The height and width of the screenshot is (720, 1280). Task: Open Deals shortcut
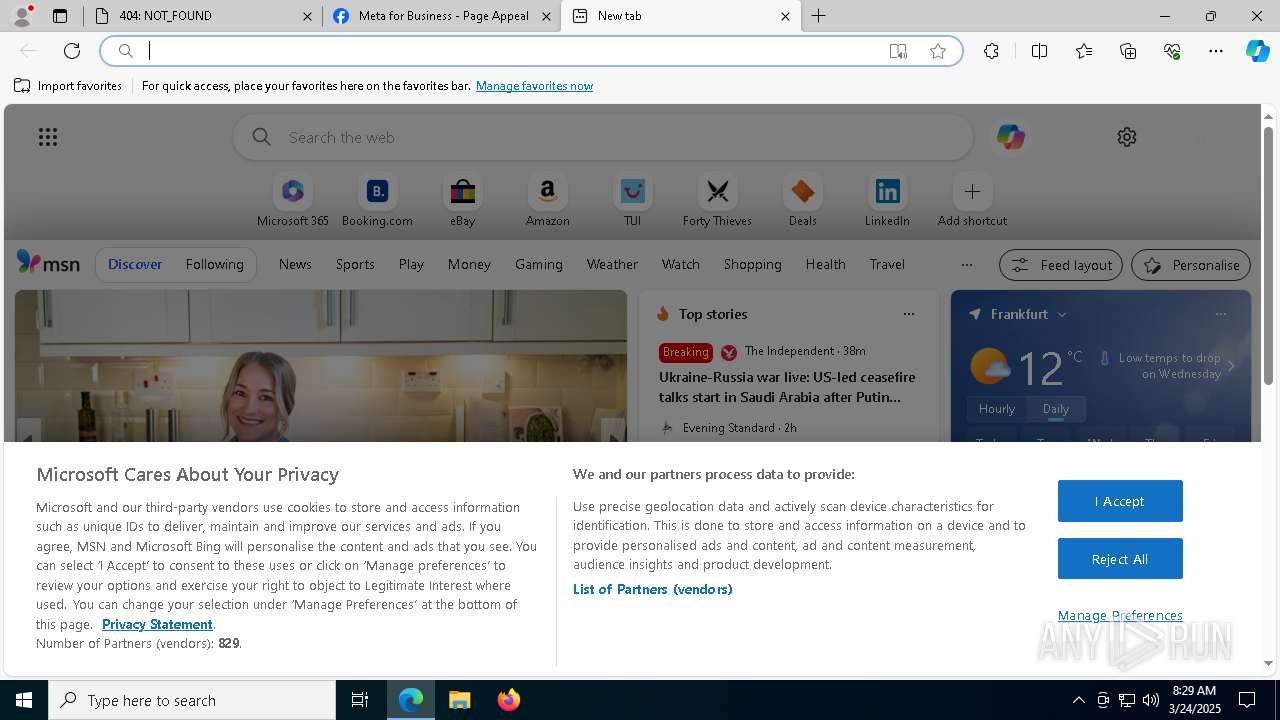802,201
